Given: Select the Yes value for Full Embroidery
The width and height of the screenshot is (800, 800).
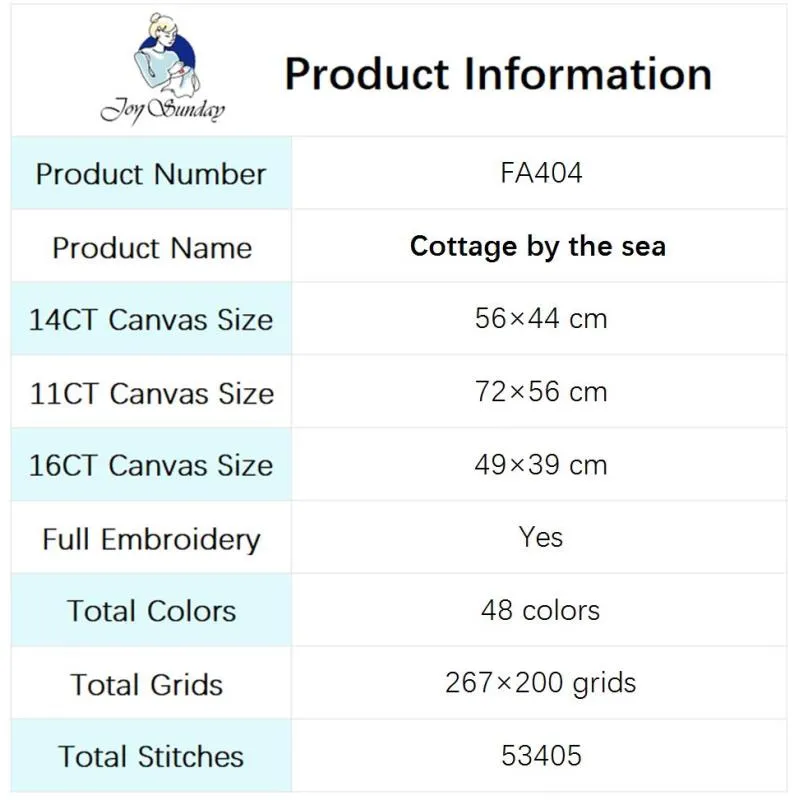Looking at the screenshot, I should coord(541,537).
